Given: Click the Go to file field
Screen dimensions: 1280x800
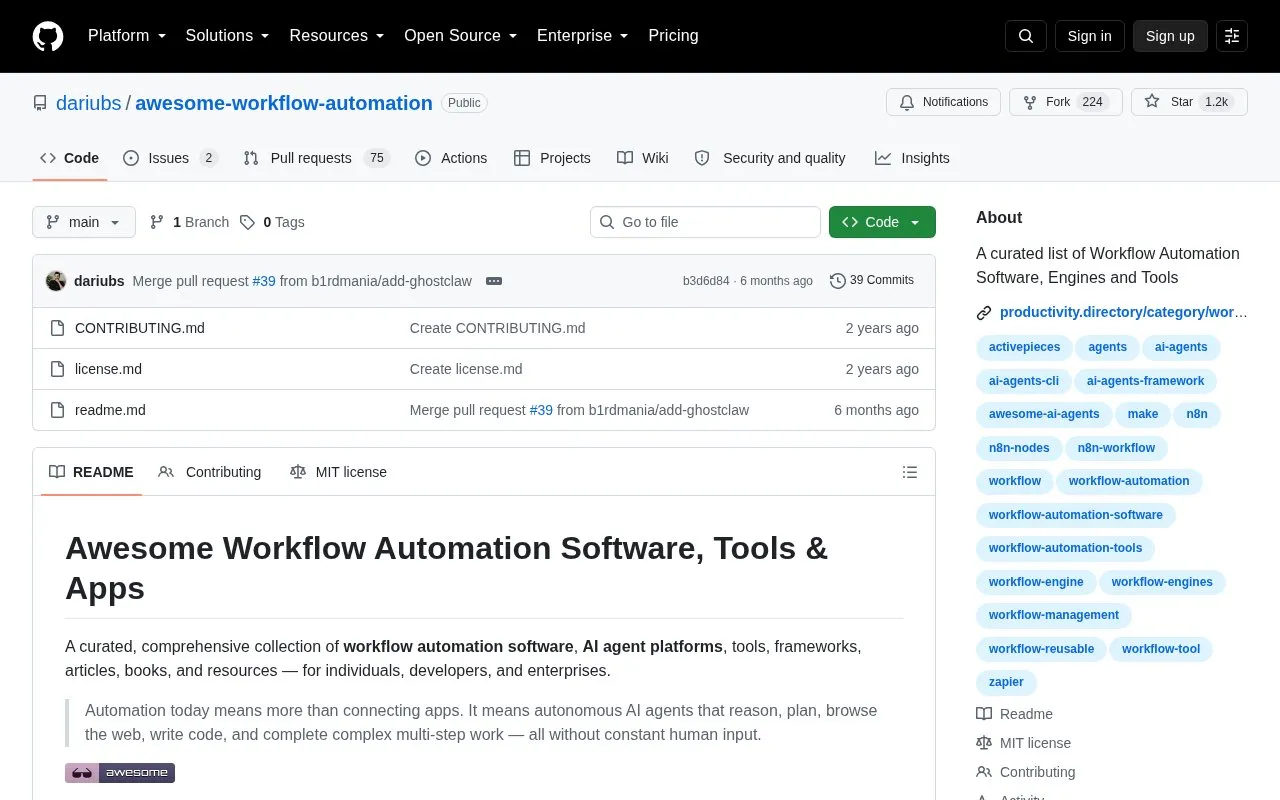Looking at the screenshot, I should [705, 222].
